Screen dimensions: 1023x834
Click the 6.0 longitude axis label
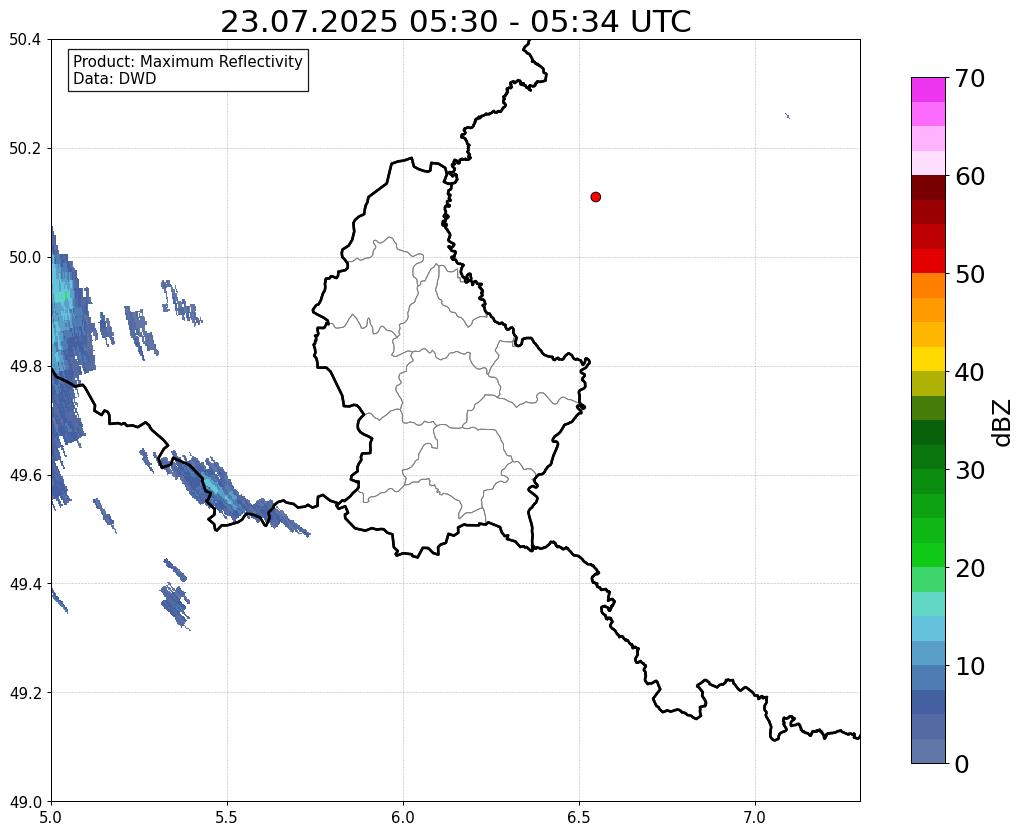point(403,817)
